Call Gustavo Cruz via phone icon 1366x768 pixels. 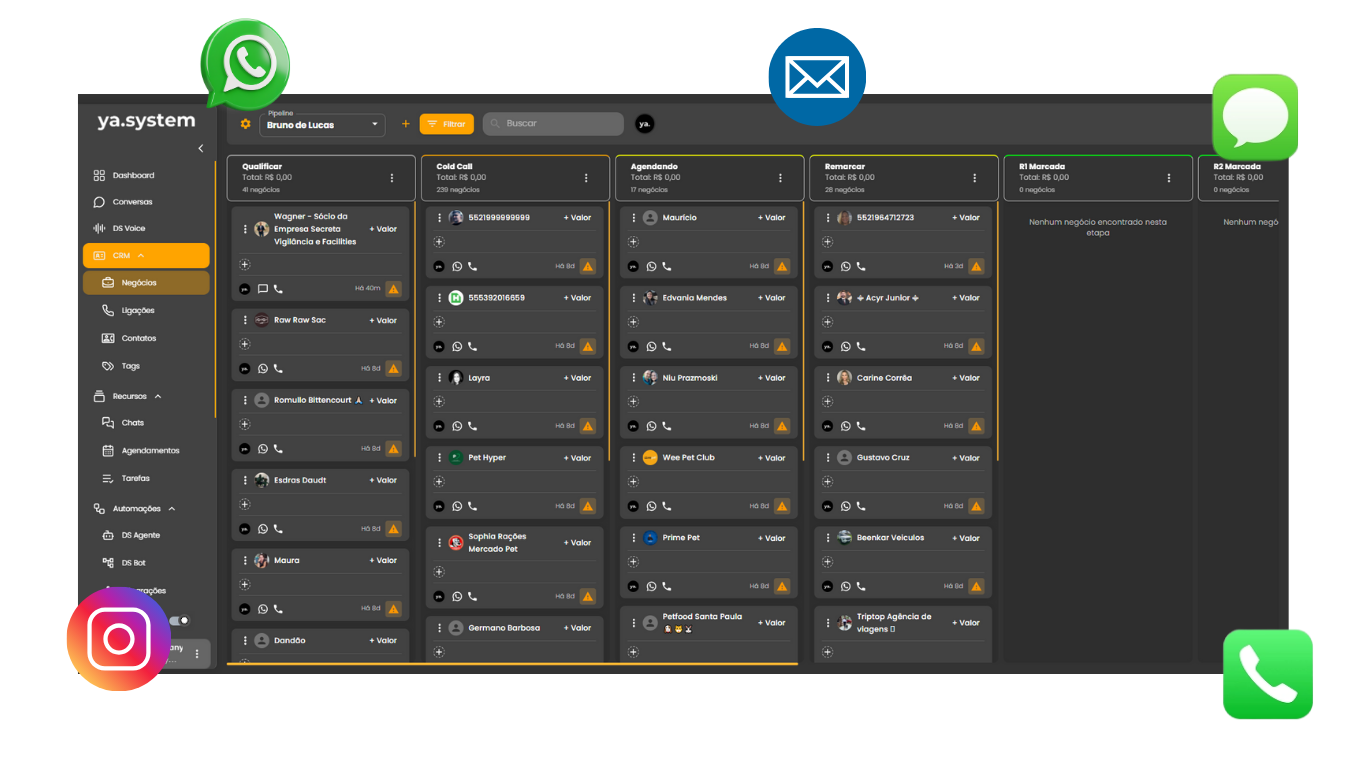pyautogui.click(x=860, y=506)
